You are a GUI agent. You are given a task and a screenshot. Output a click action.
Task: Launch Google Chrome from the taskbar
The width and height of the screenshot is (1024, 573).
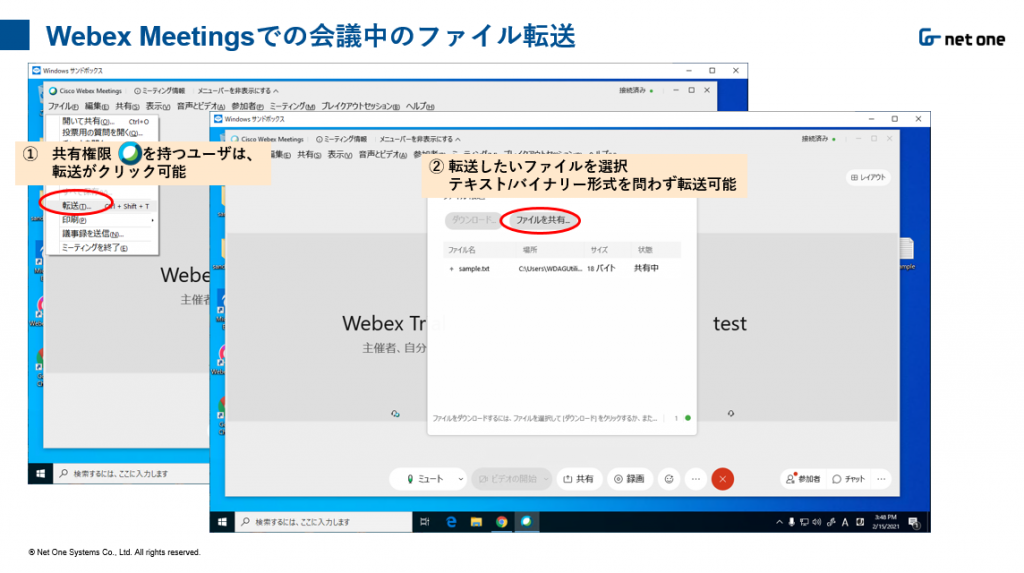tap(502, 522)
